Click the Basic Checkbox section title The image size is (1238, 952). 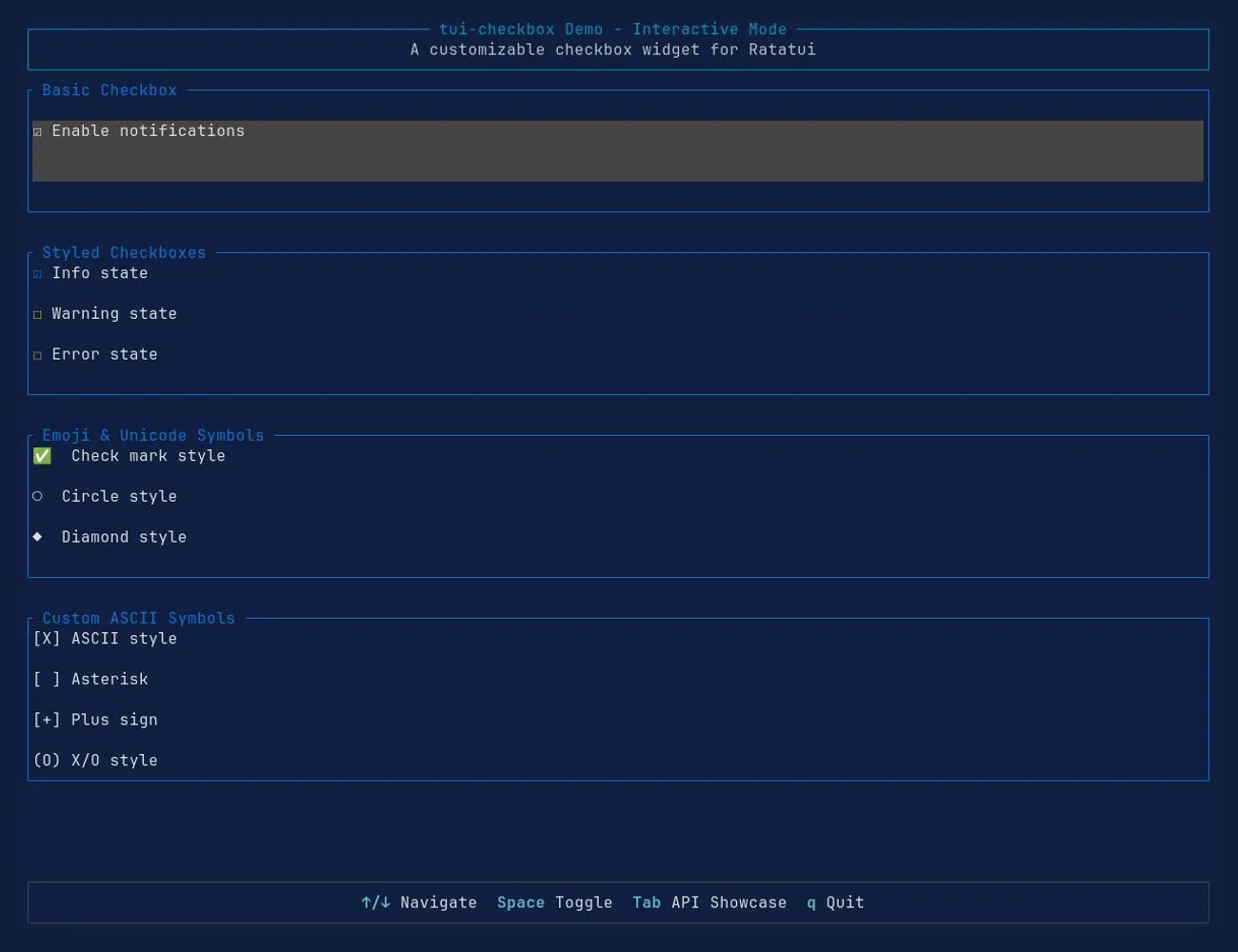(x=109, y=89)
